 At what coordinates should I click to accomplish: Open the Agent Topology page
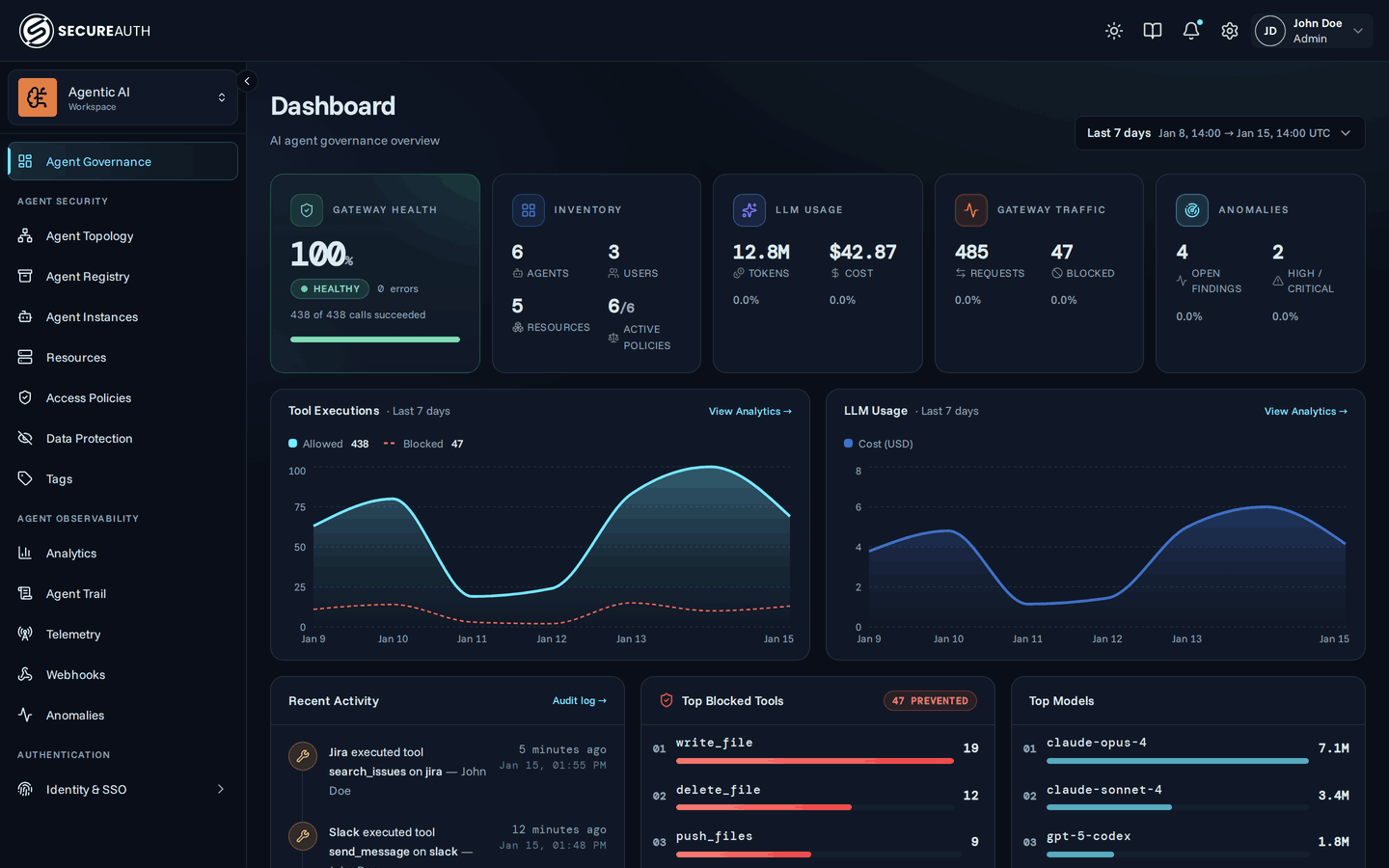123,235
